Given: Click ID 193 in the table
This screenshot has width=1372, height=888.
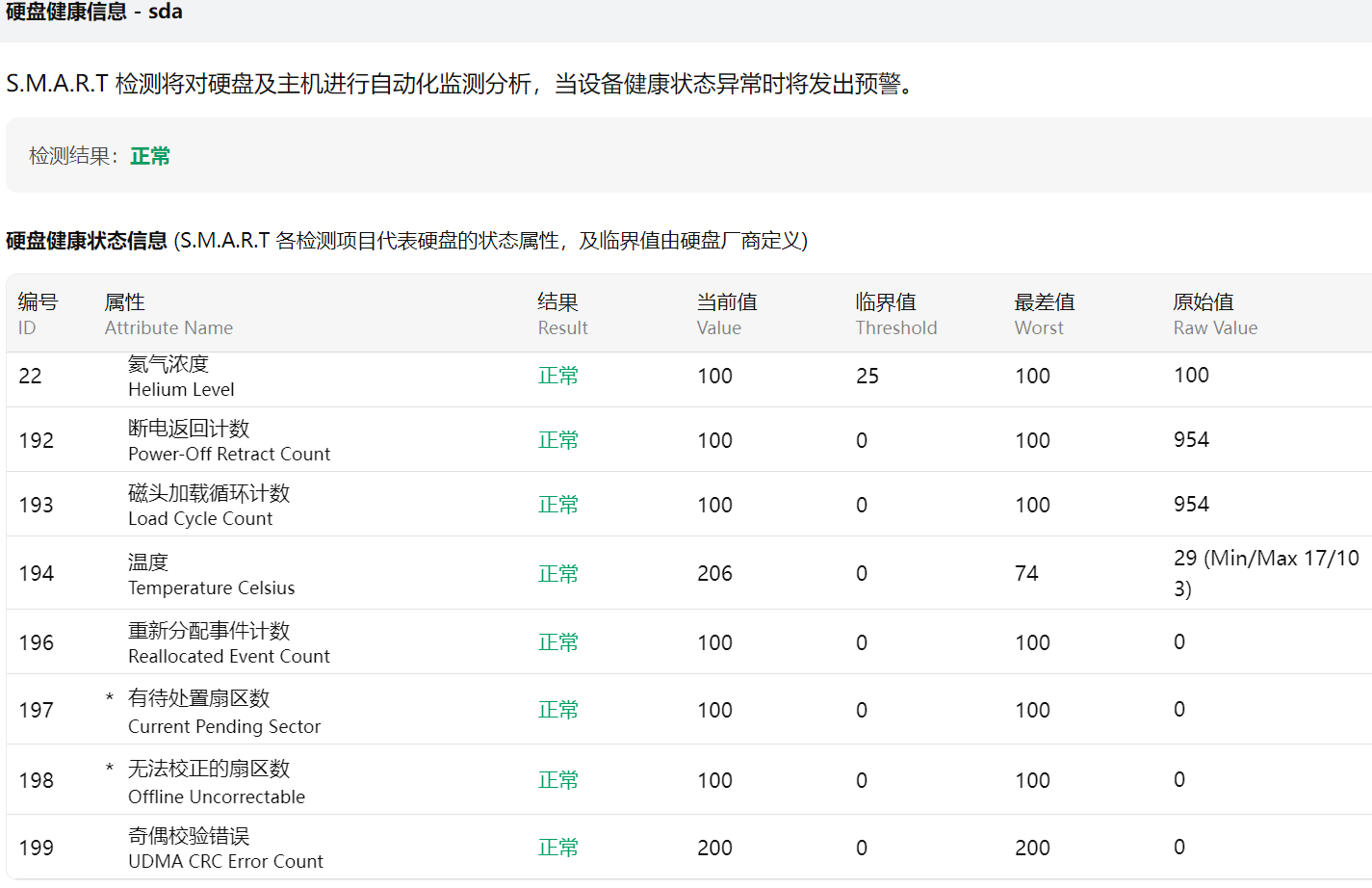Looking at the screenshot, I should coord(37,506).
